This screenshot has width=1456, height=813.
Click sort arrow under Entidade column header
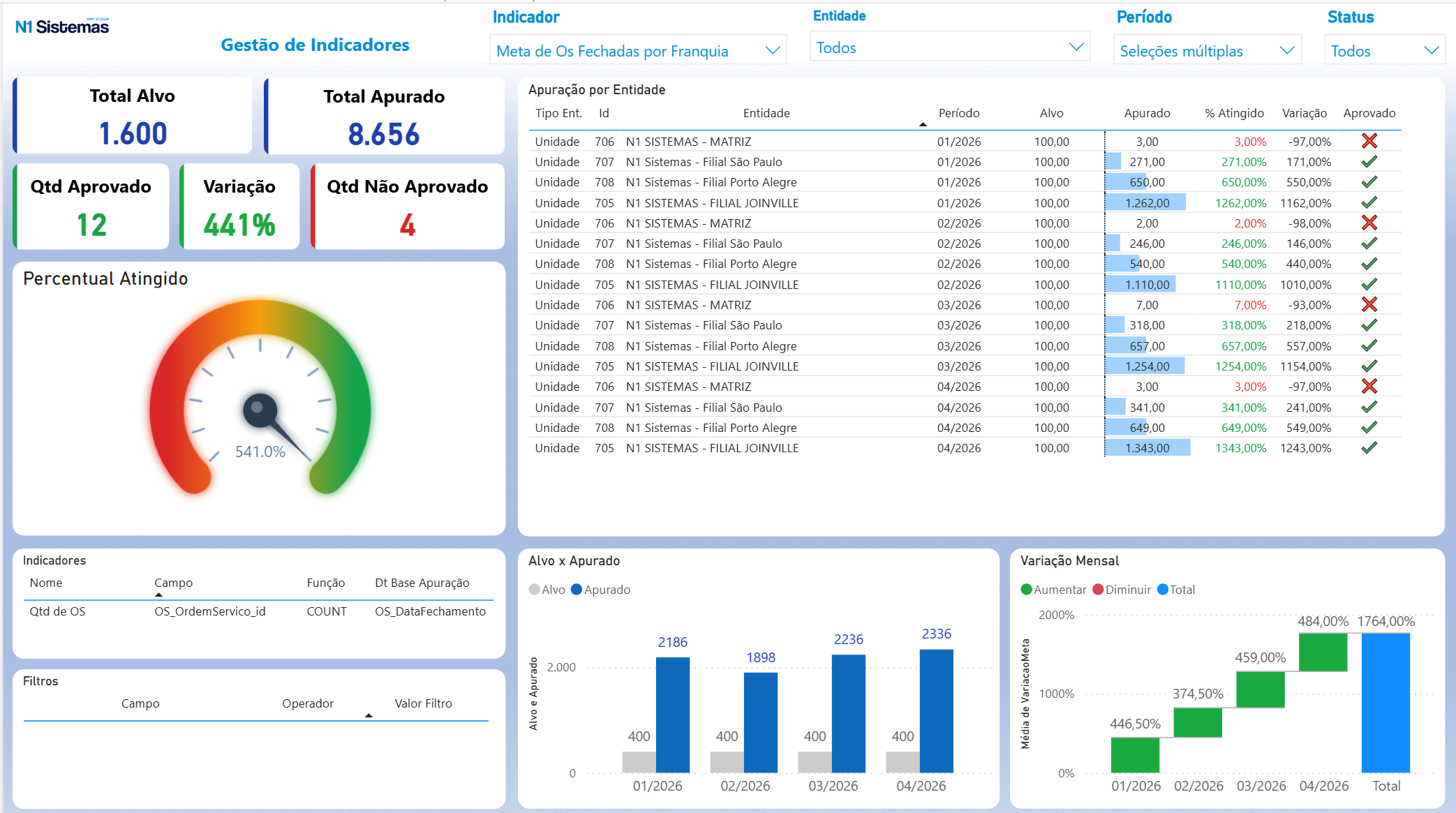pyautogui.click(x=923, y=124)
